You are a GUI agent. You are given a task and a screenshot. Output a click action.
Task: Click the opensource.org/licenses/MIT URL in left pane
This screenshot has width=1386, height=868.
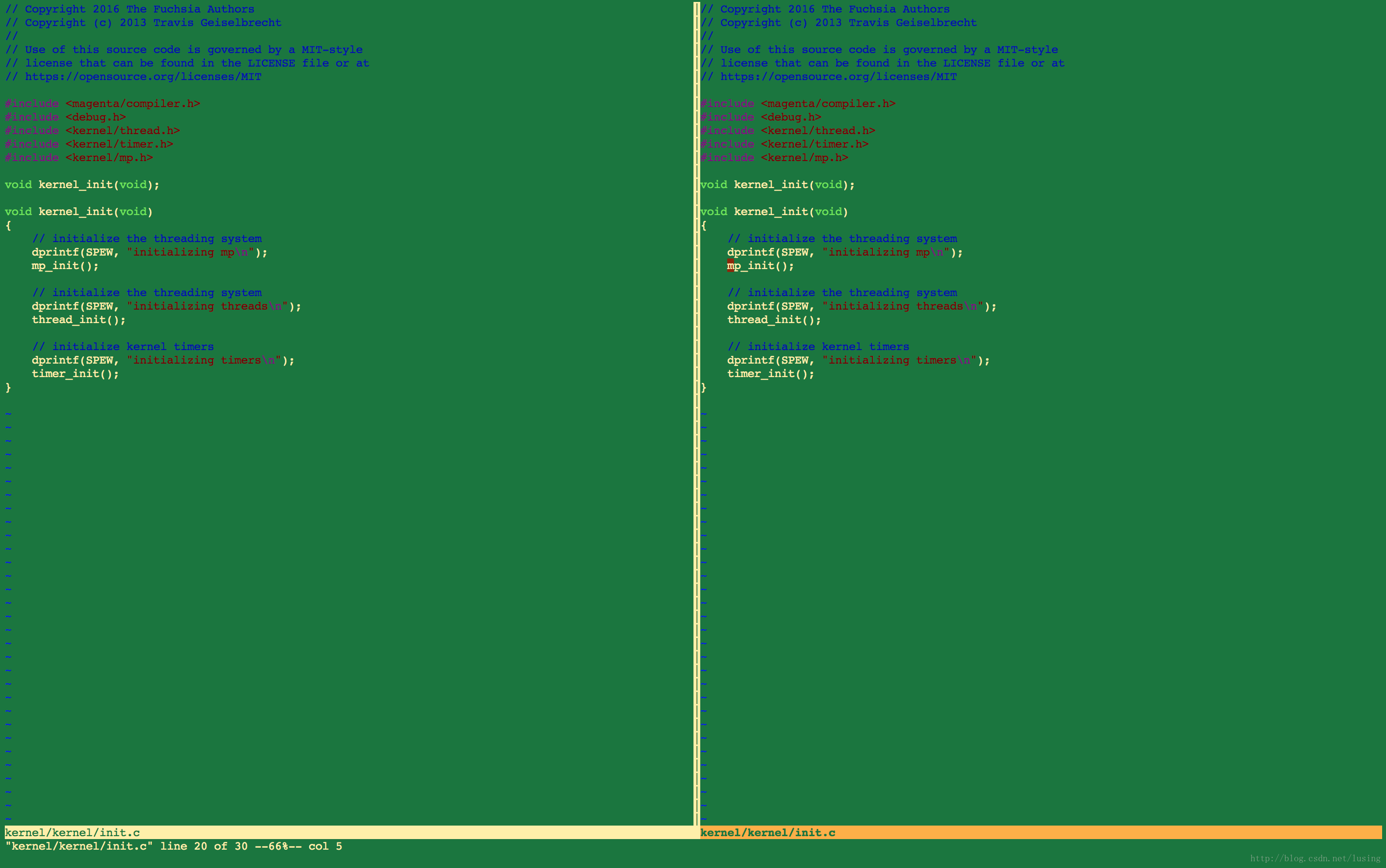tap(143, 77)
